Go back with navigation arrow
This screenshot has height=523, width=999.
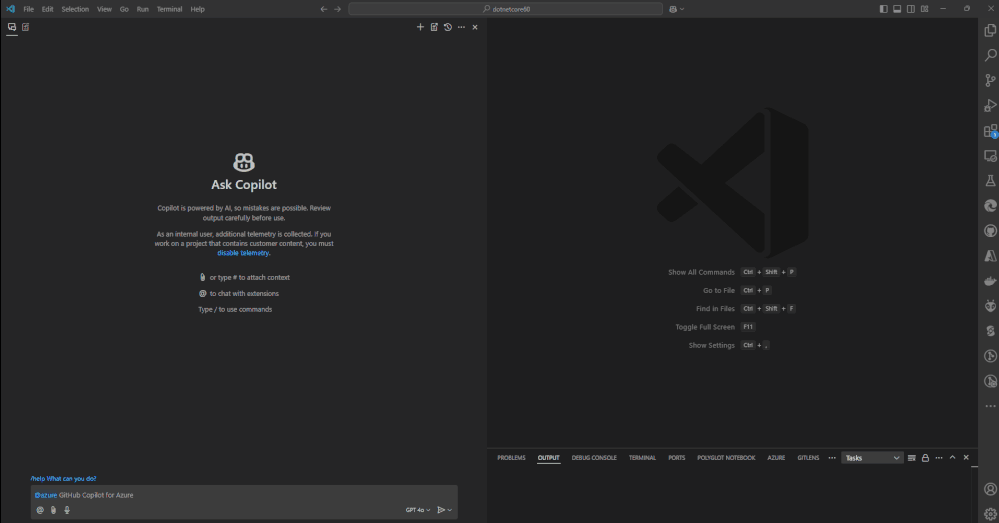324,9
